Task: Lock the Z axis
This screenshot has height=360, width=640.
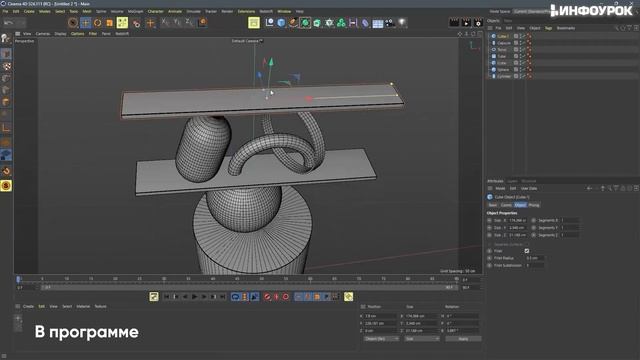Action: (189, 22)
